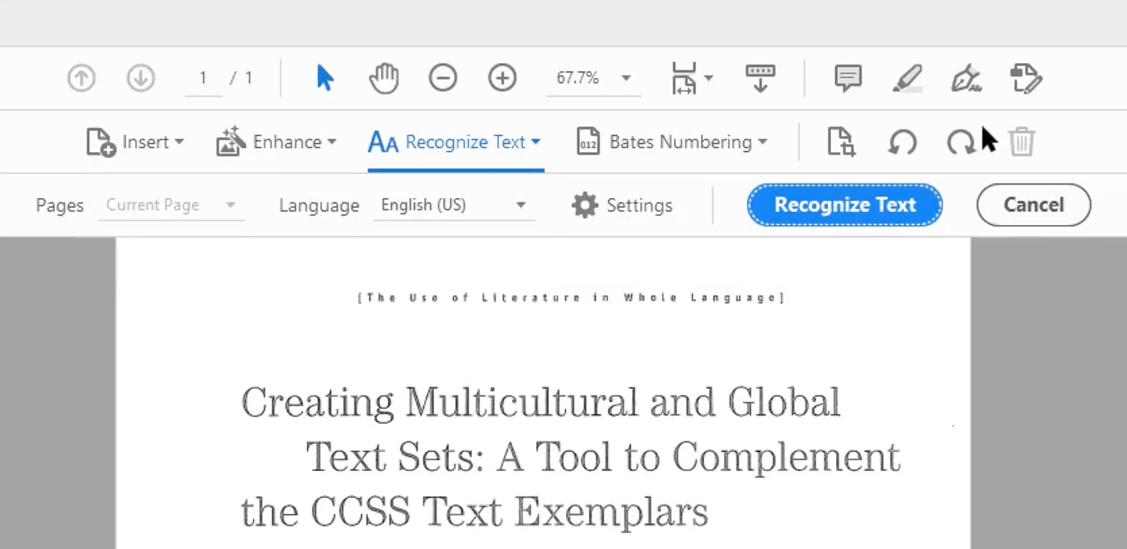Image resolution: width=1127 pixels, height=549 pixels.
Task: Activate the arrow Selection tool
Action: tap(325, 78)
